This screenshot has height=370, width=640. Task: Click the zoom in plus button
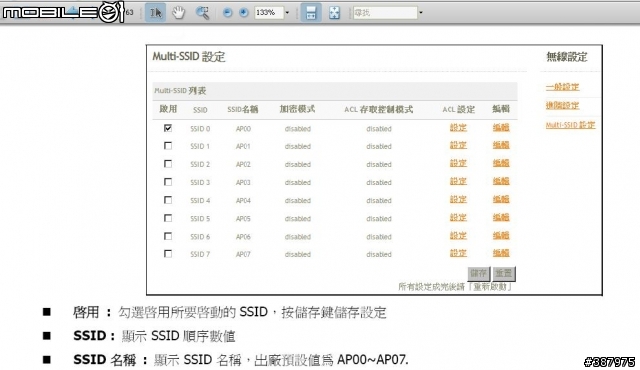click(244, 13)
